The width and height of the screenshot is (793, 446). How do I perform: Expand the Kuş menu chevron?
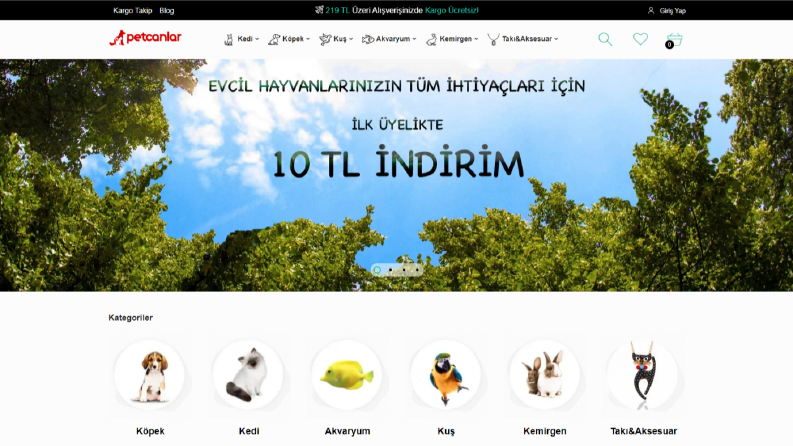(x=351, y=39)
